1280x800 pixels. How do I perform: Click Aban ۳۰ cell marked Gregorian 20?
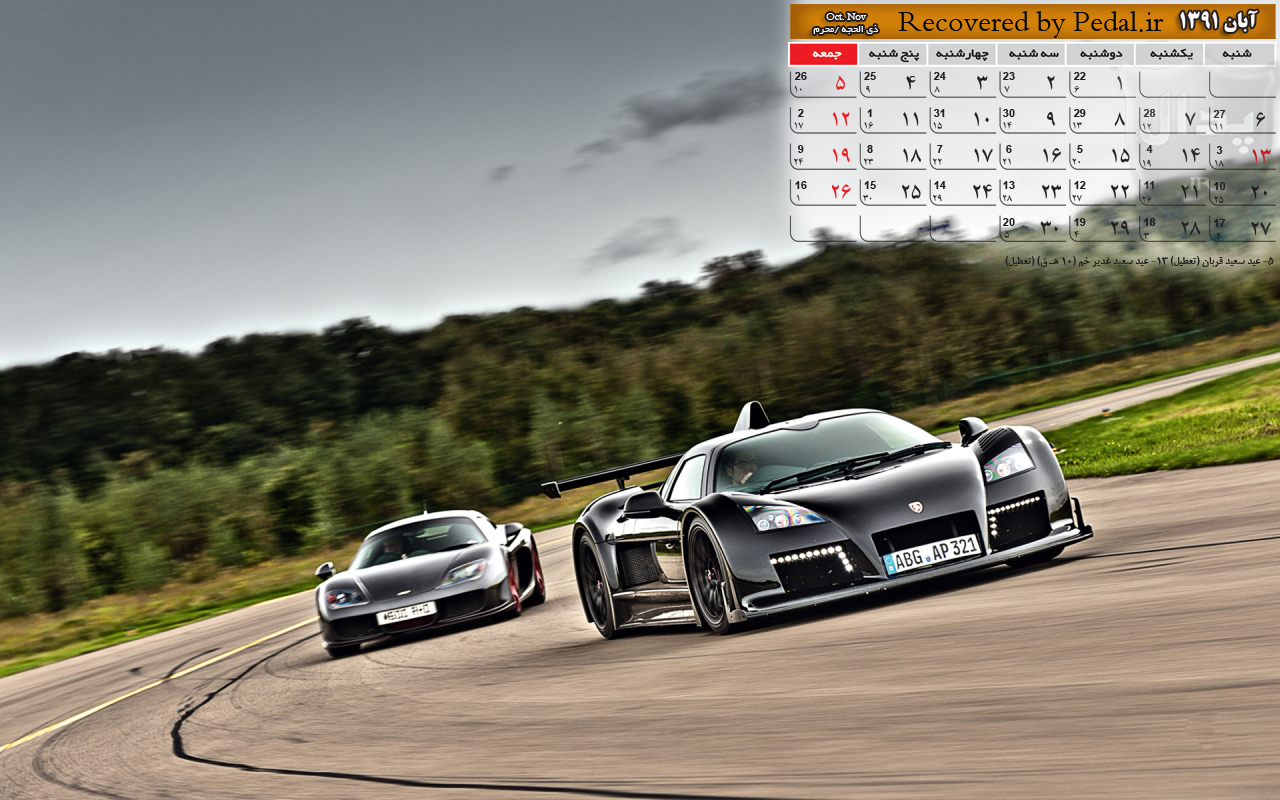[1031, 227]
